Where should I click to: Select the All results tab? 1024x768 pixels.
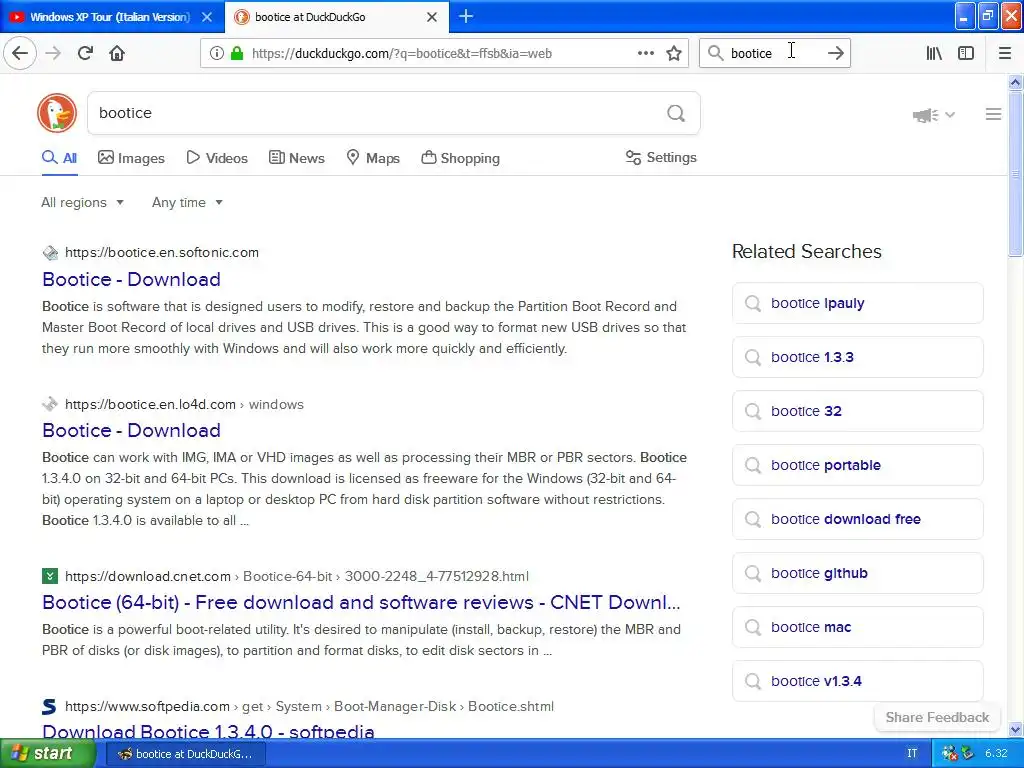(59, 158)
